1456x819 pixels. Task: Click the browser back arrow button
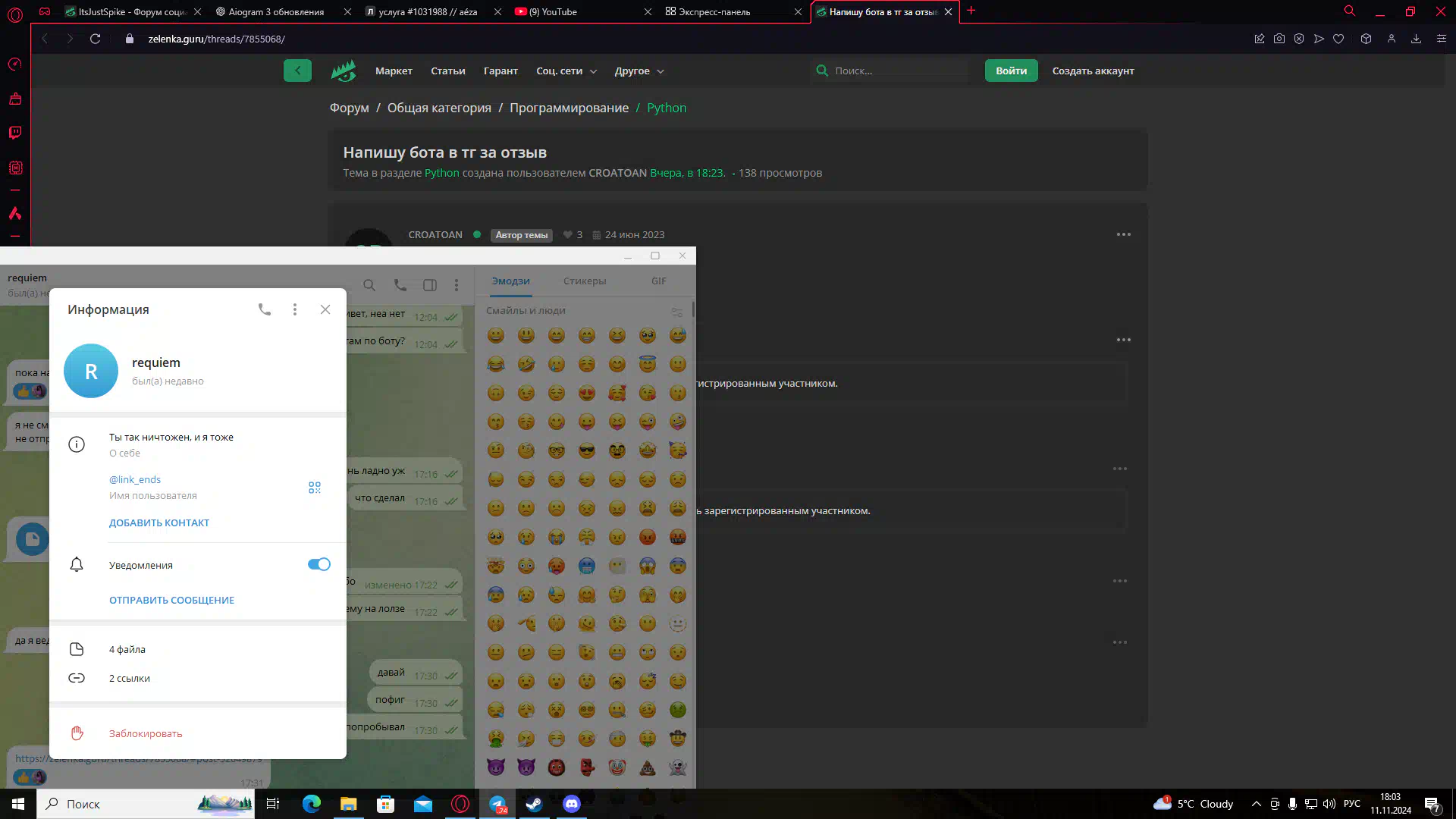[x=45, y=39]
